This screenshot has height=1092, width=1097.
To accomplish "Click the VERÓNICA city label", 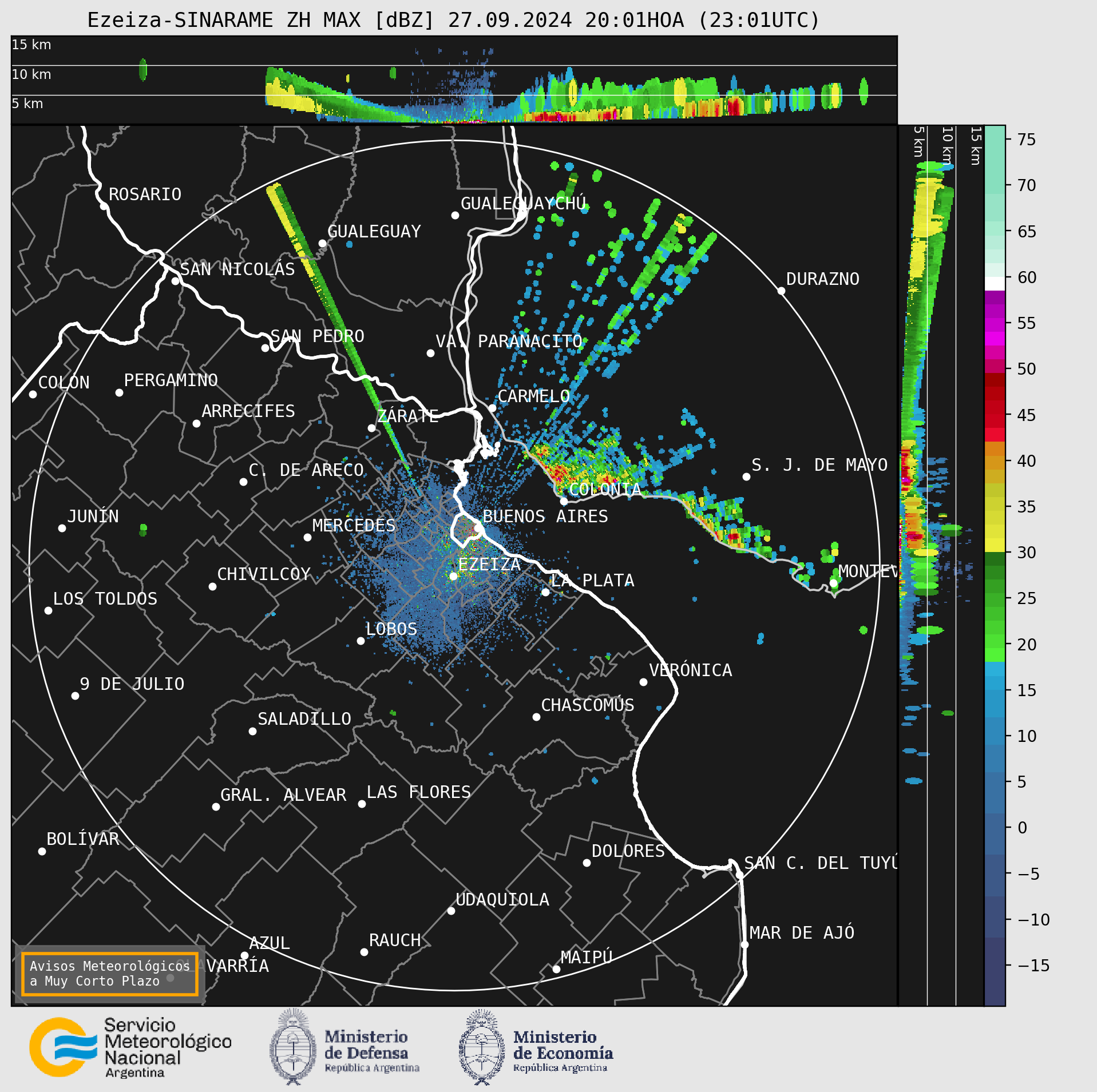I will coord(690,670).
